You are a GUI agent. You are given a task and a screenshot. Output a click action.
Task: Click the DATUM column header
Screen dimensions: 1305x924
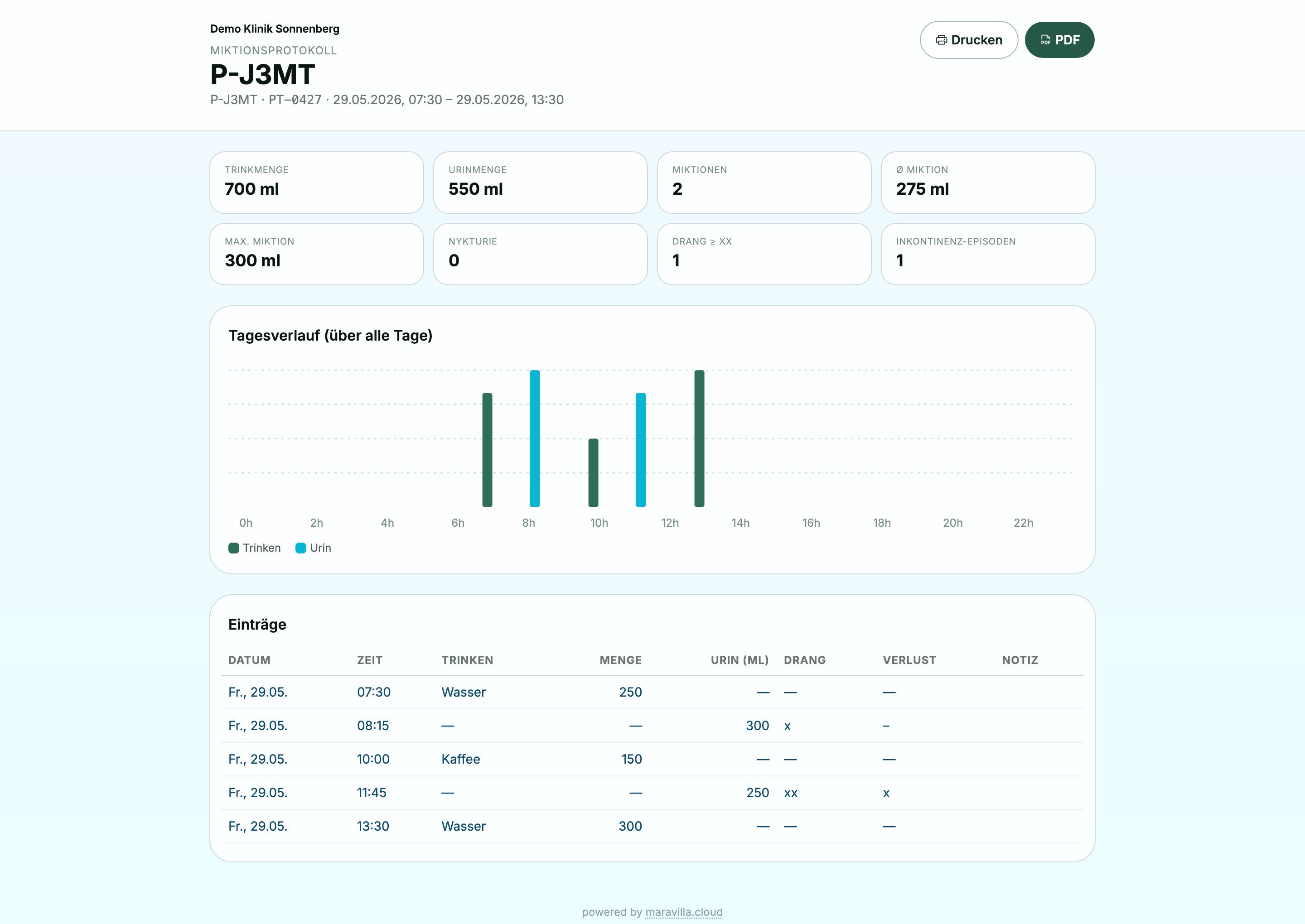click(x=249, y=660)
